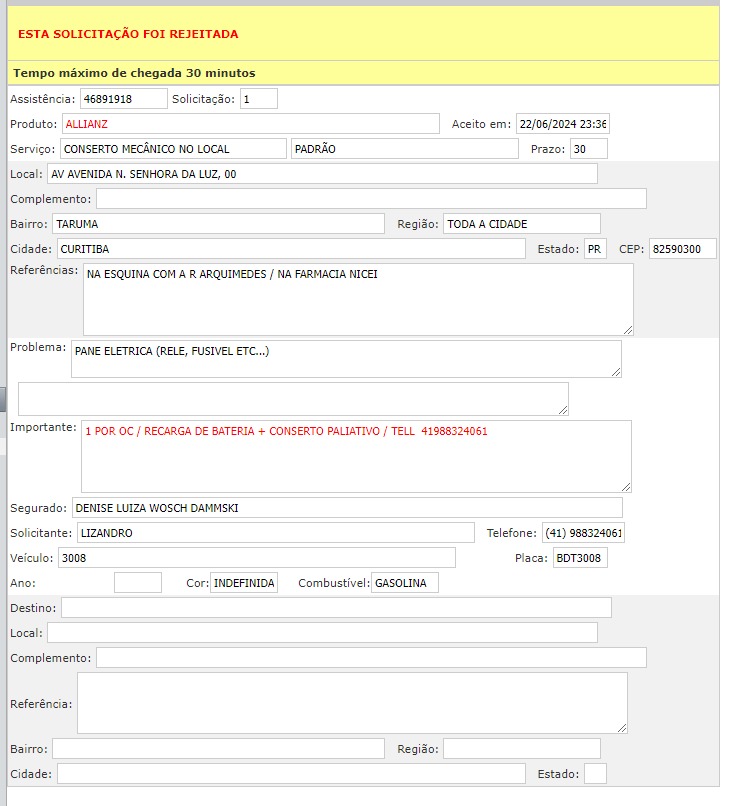Image resolution: width=754 pixels, height=806 pixels.
Task: Click the empty destination Estado field
Action: (x=595, y=774)
